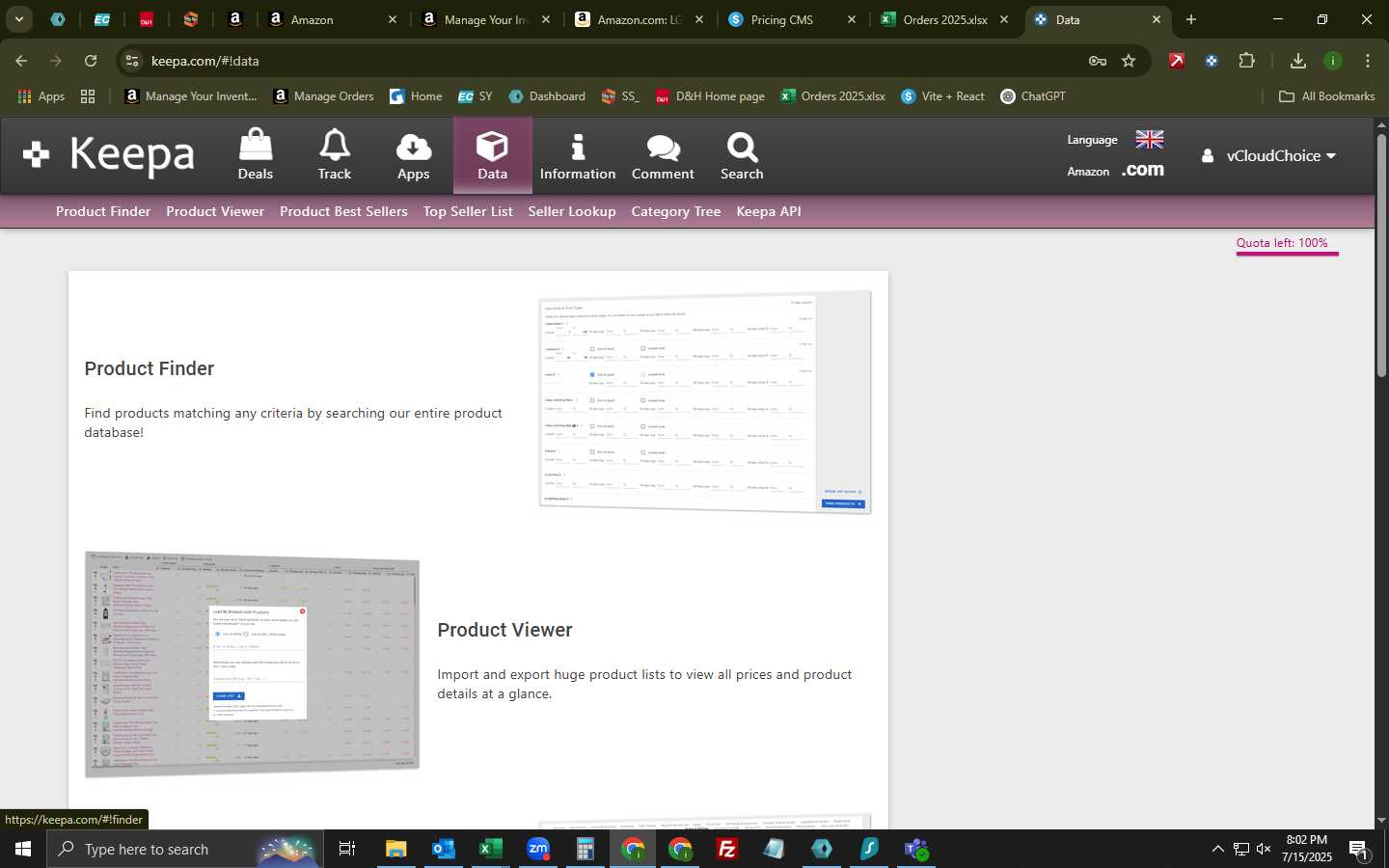Open the ChatGPT bookmark
The height and width of the screenshot is (868, 1389).
tap(1033, 96)
